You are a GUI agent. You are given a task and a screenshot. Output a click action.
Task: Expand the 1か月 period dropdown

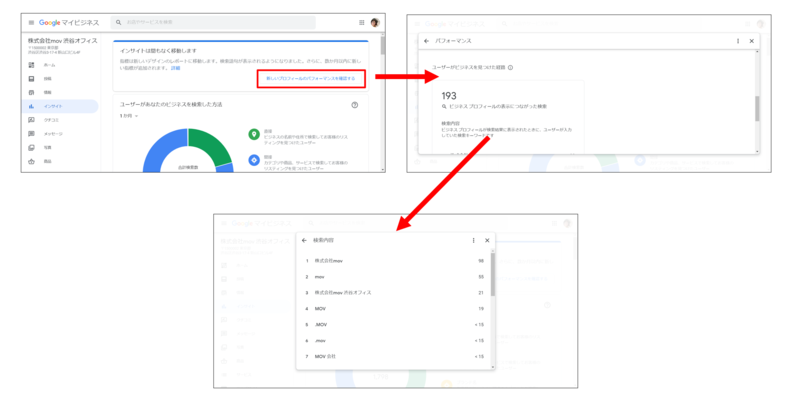(129, 116)
